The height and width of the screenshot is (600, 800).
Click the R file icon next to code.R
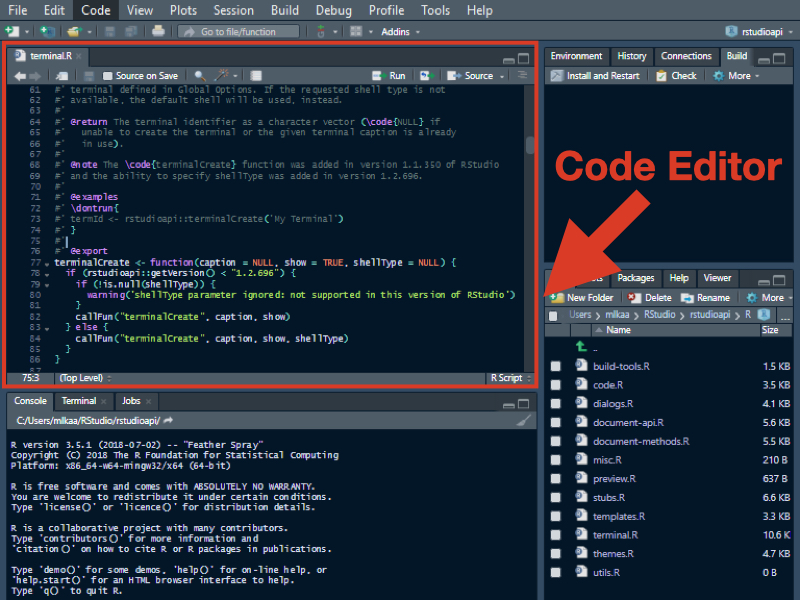pos(581,384)
